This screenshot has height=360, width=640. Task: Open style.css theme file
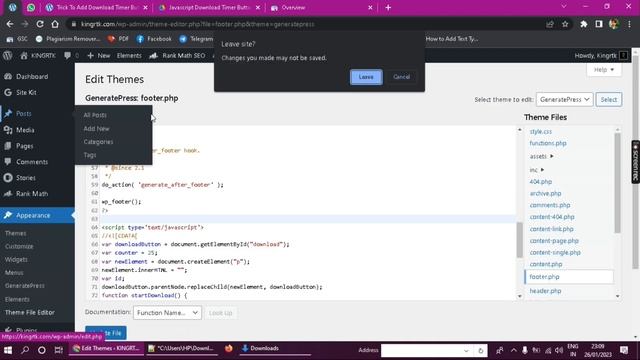point(541,131)
